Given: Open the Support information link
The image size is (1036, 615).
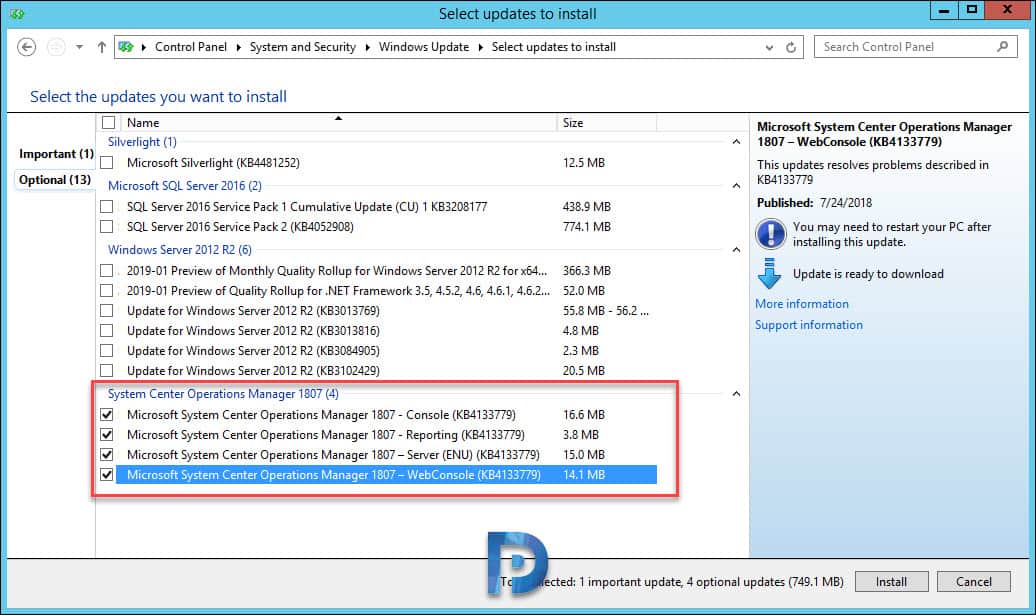Looking at the screenshot, I should 809,325.
